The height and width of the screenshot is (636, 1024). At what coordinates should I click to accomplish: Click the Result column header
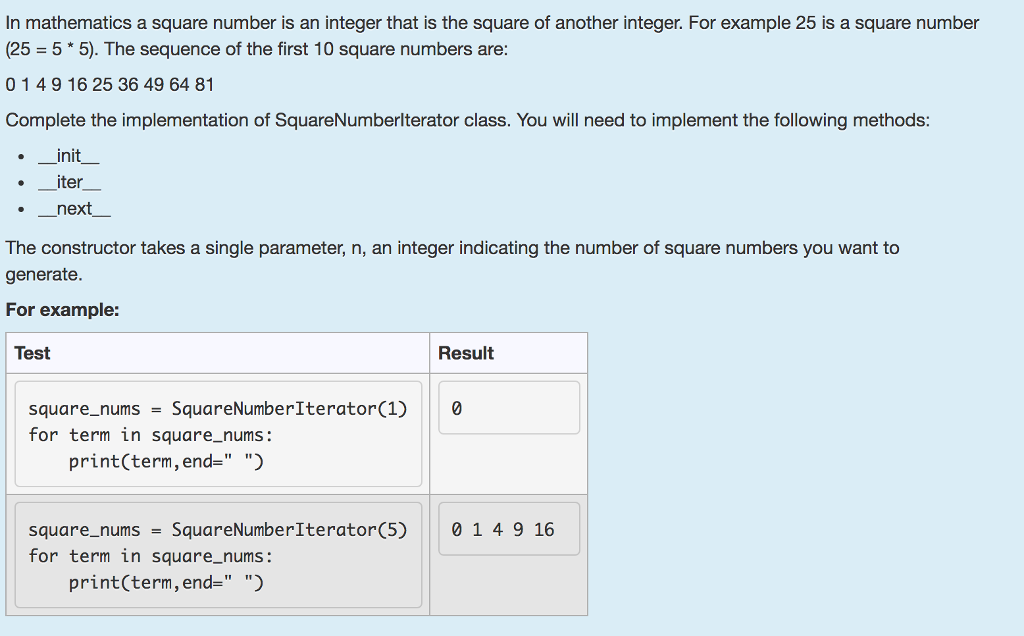click(x=466, y=353)
